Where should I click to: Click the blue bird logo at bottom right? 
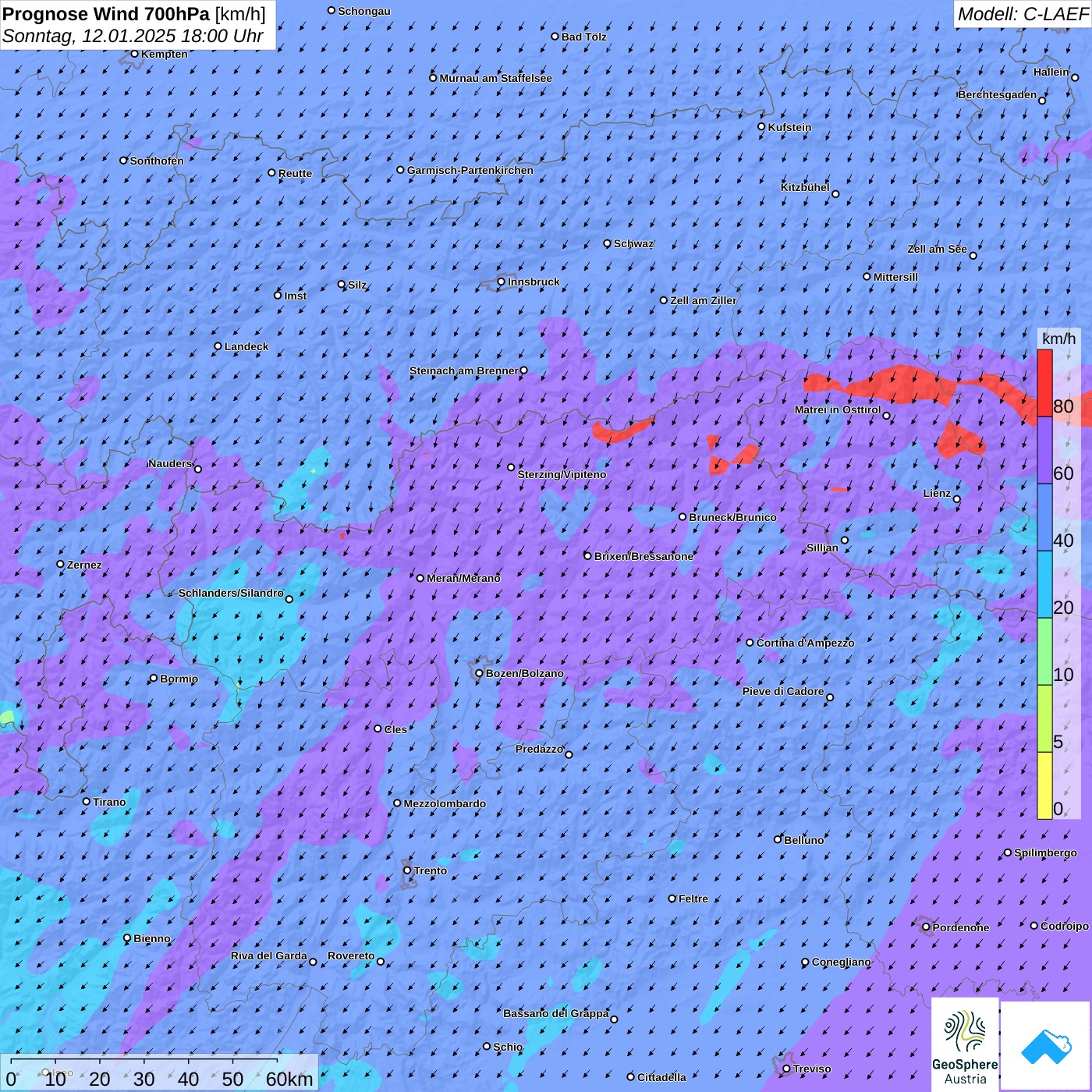point(1046,1047)
